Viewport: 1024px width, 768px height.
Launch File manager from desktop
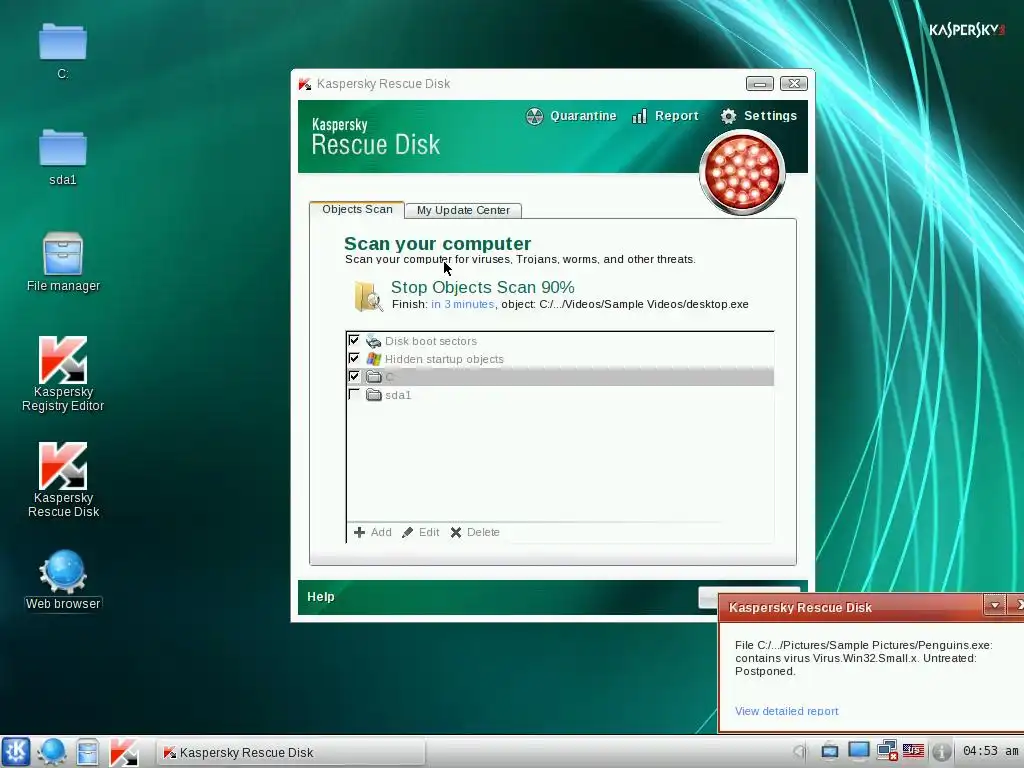point(63,253)
